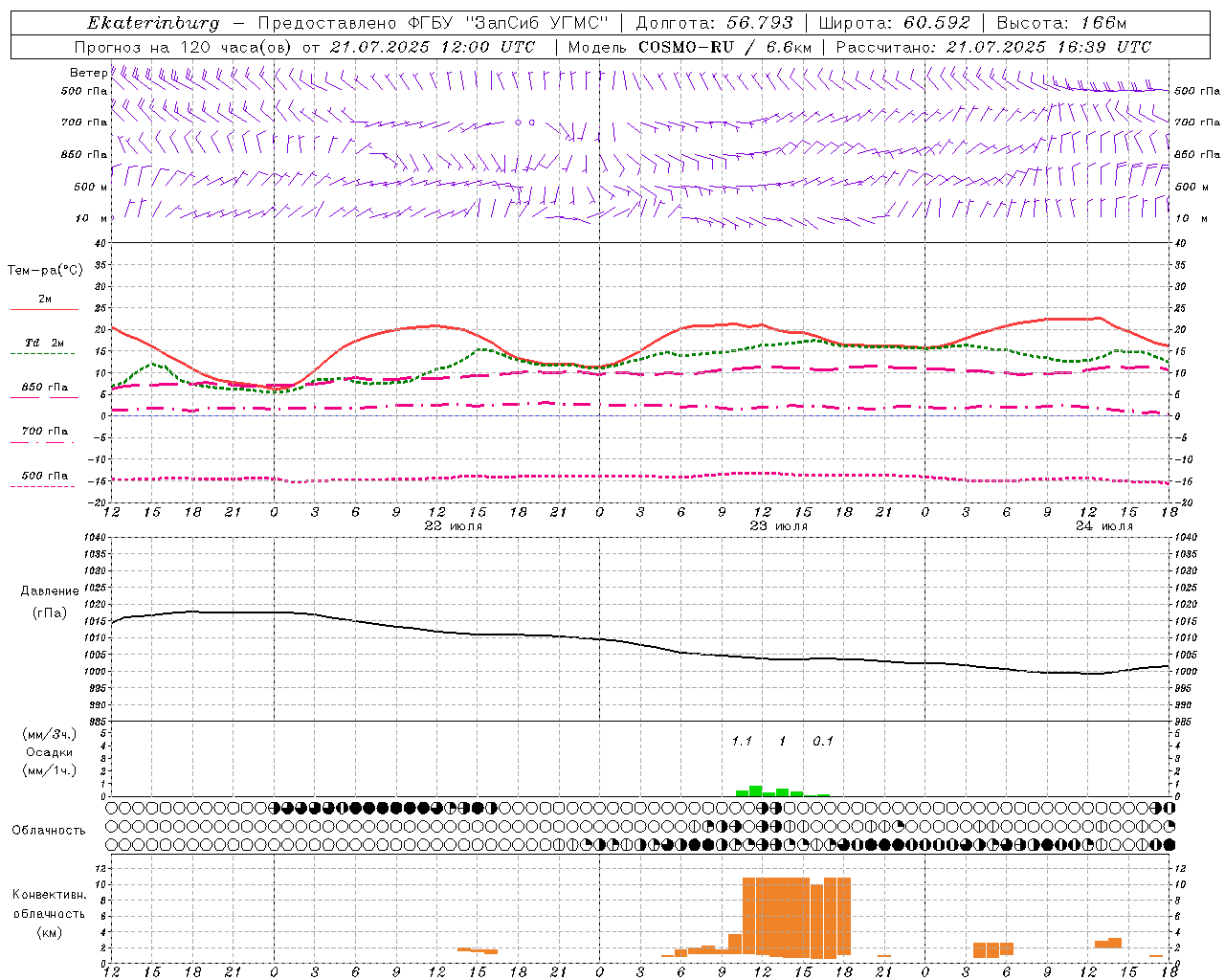Select the 'Прогноз на 120 часа(ов)' forecast text
This screenshot has height=980, width=1225.
pyautogui.click(x=183, y=47)
